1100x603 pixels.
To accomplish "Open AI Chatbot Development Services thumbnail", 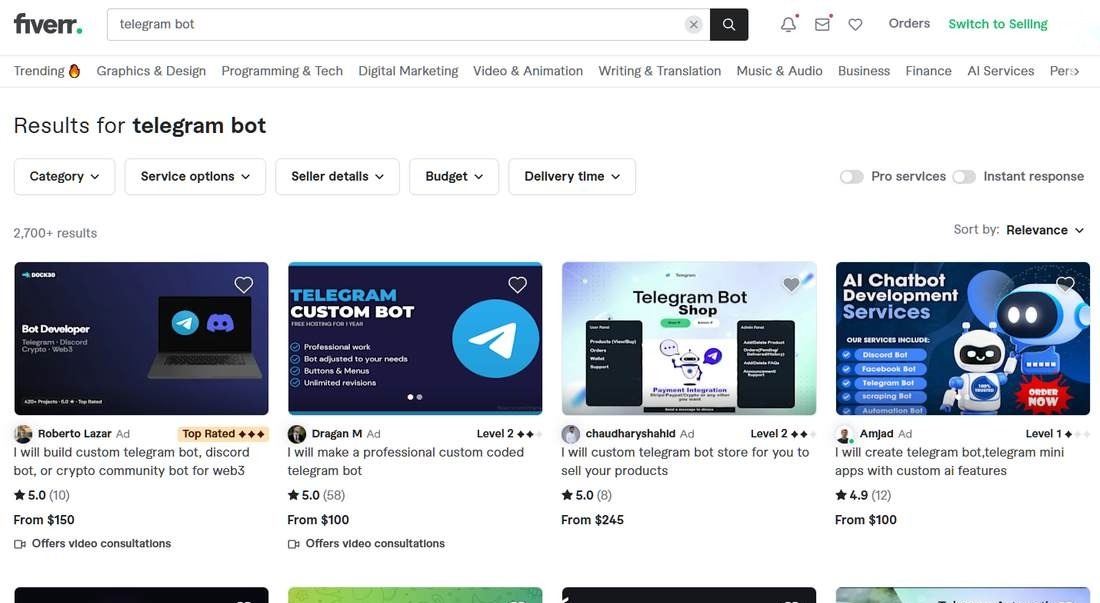I will [x=962, y=339].
